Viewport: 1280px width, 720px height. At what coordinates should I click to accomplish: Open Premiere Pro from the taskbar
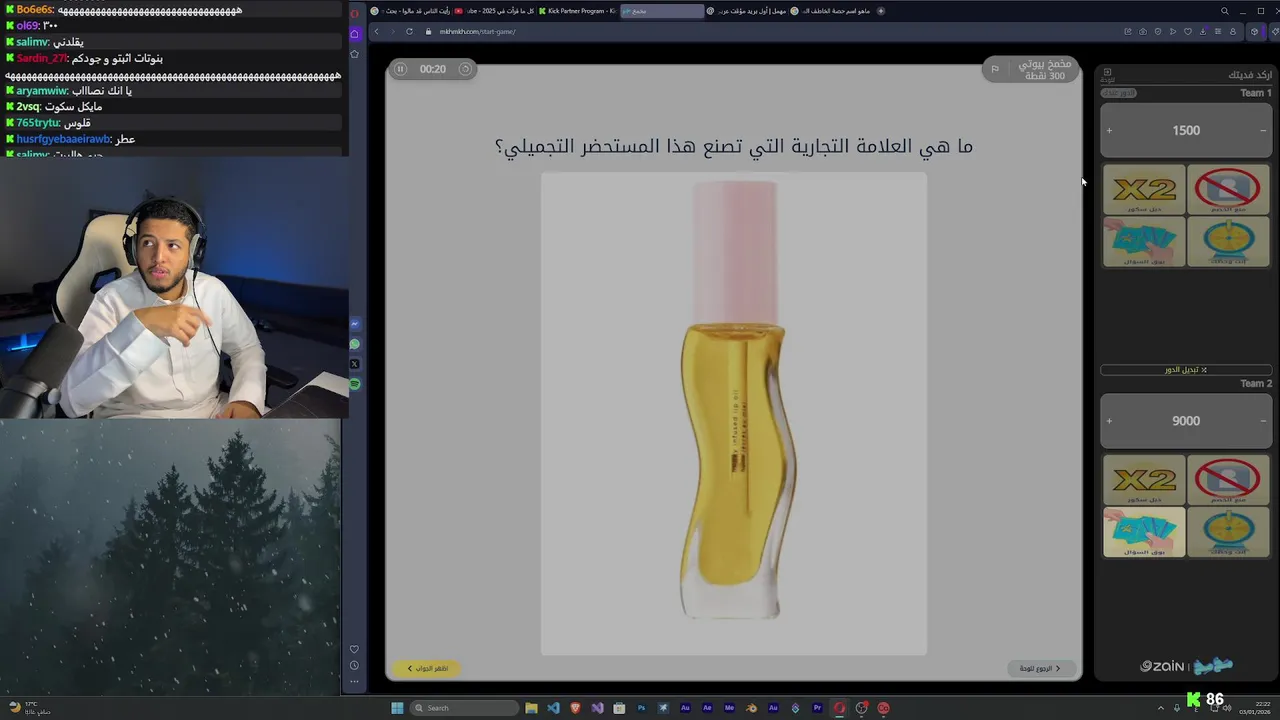pyautogui.click(x=817, y=708)
